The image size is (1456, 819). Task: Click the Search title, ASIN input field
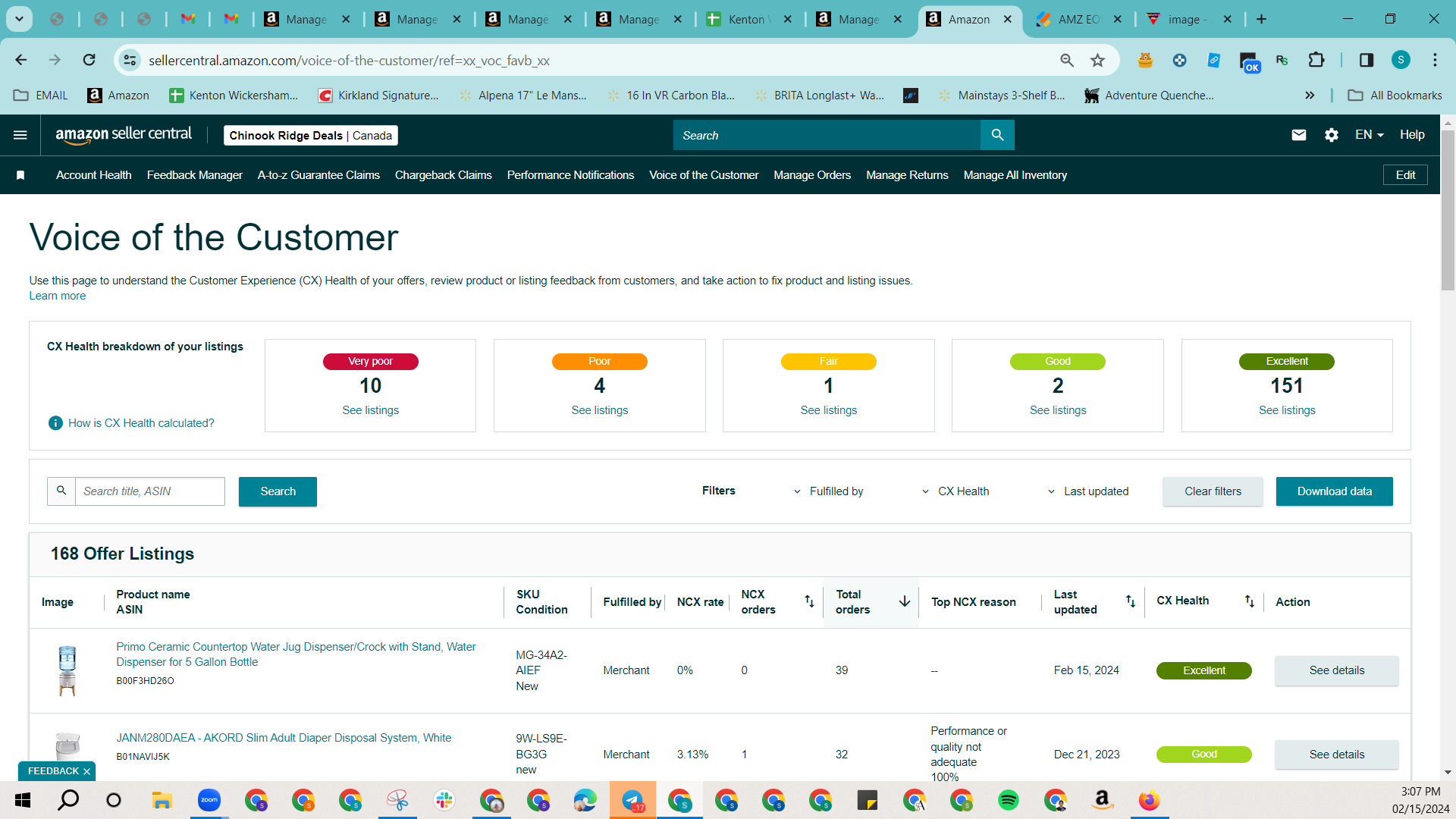(150, 491)
